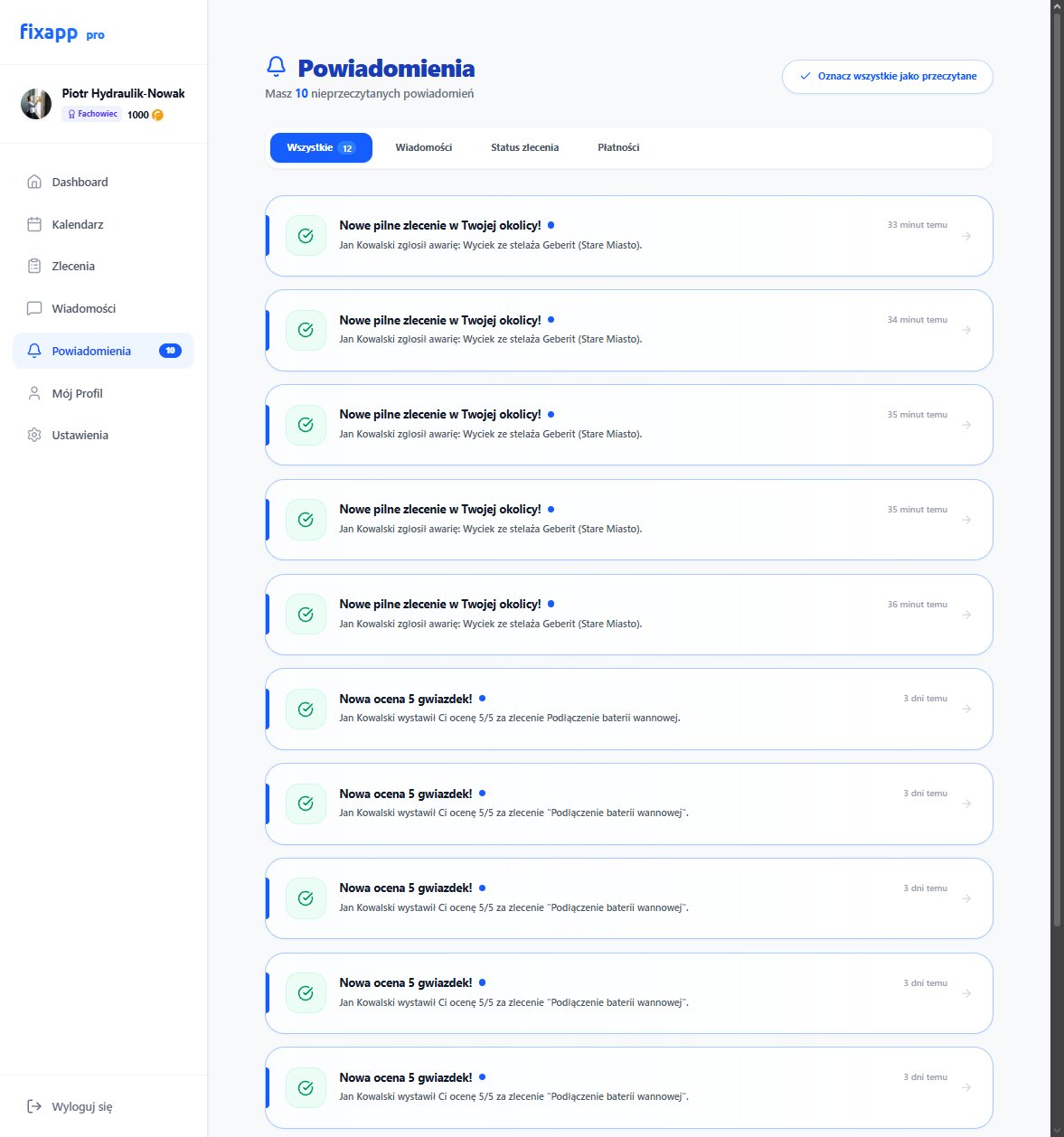Open the Wiadomości sidebar item

pos(103,308)
